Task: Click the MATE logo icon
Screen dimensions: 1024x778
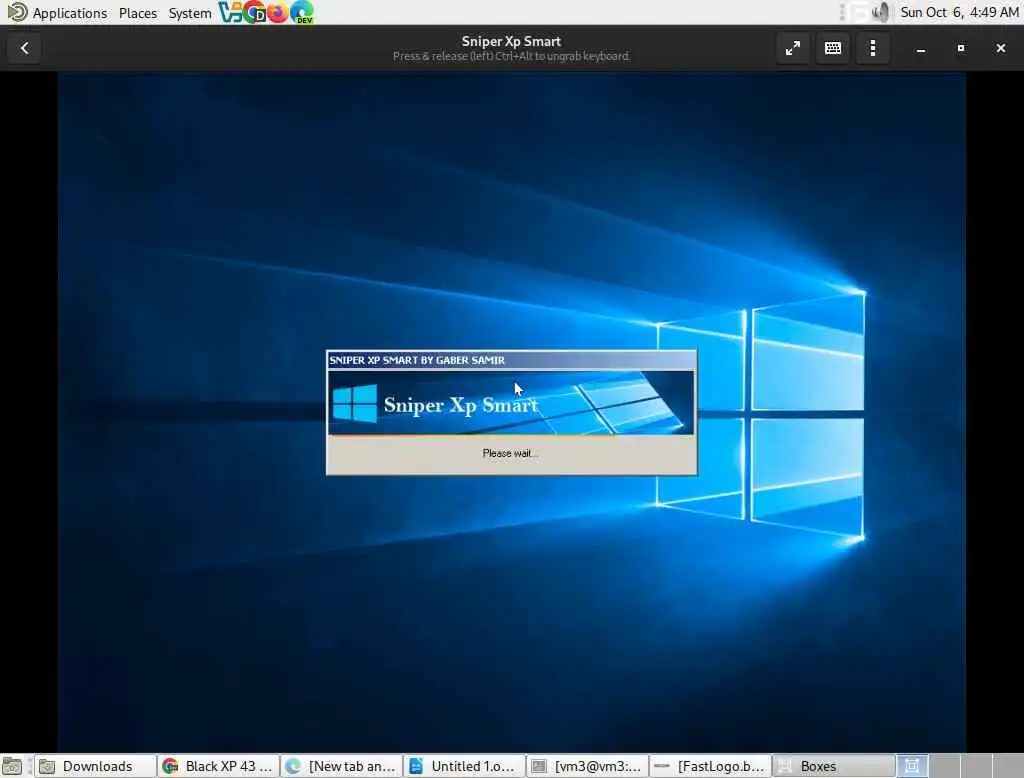Action: tap(16, 12)
